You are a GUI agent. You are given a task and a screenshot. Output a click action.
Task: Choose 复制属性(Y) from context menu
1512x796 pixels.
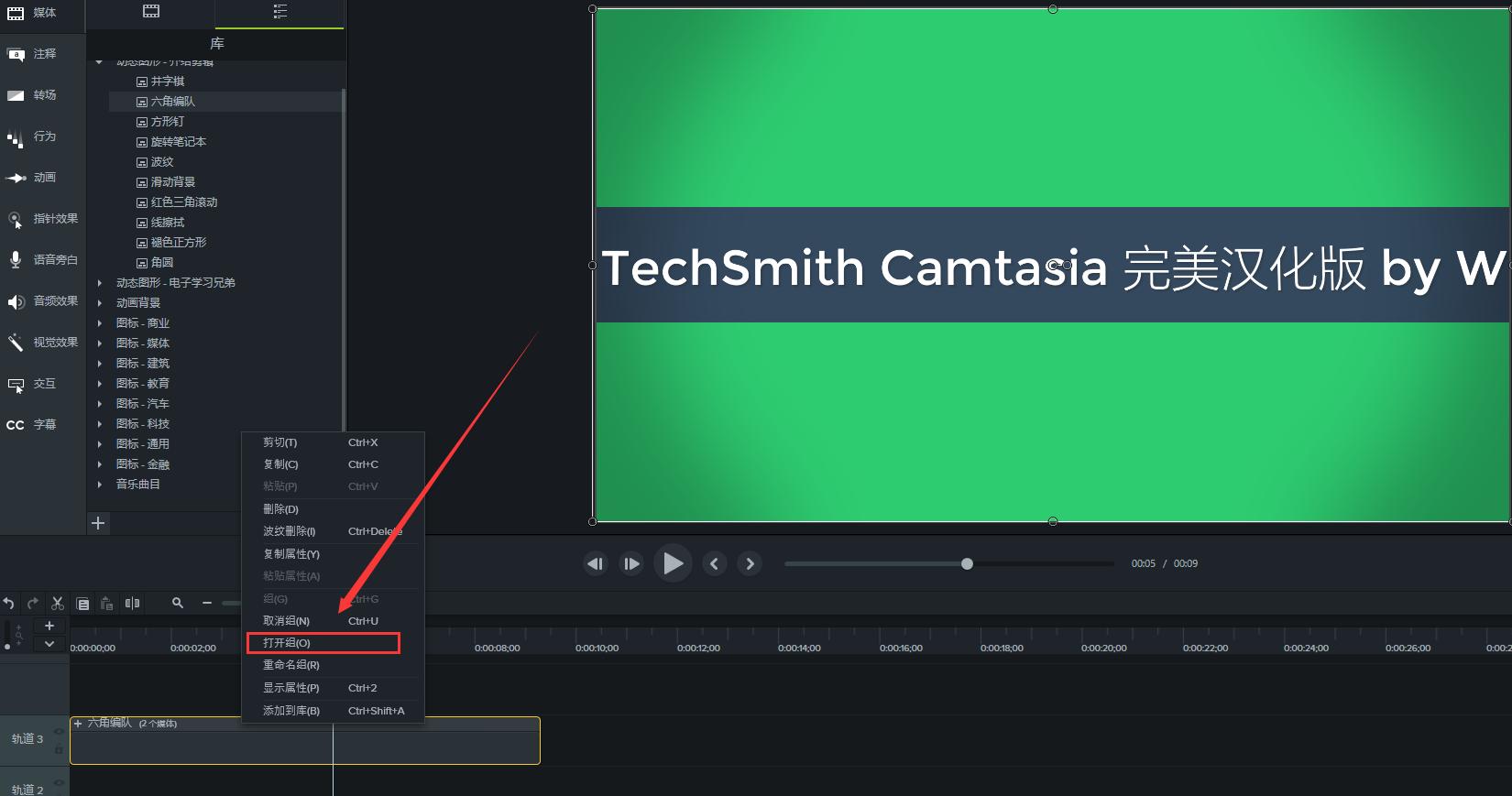(333, 554)
